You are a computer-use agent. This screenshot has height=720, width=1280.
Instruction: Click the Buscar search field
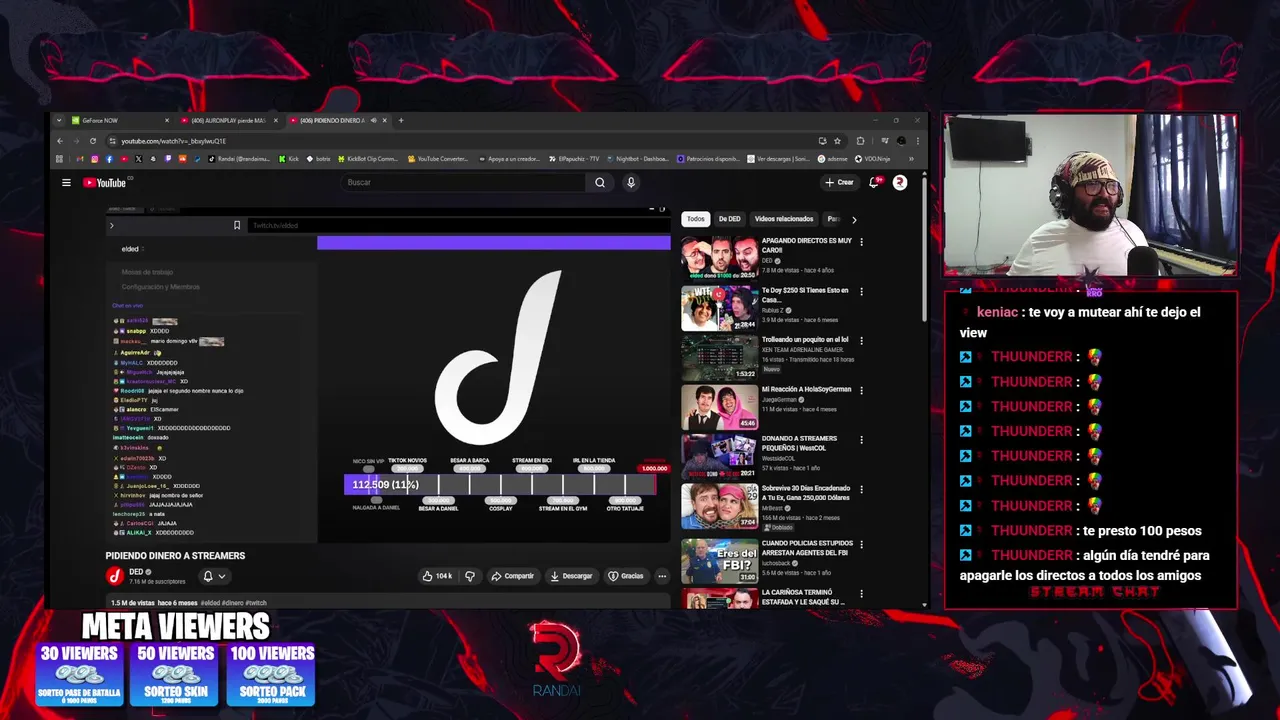point(463,182)
